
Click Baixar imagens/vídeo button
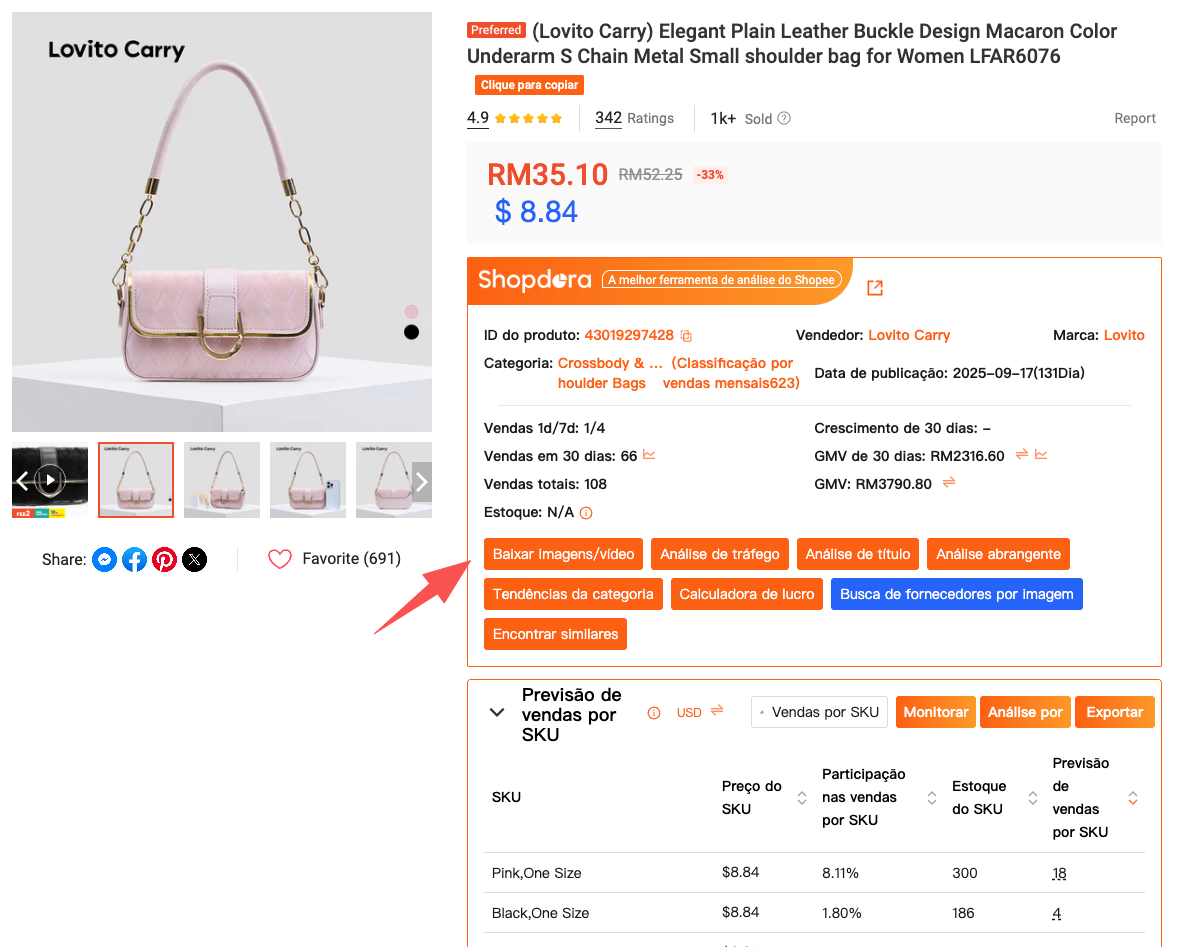click(x=563, y=554)
